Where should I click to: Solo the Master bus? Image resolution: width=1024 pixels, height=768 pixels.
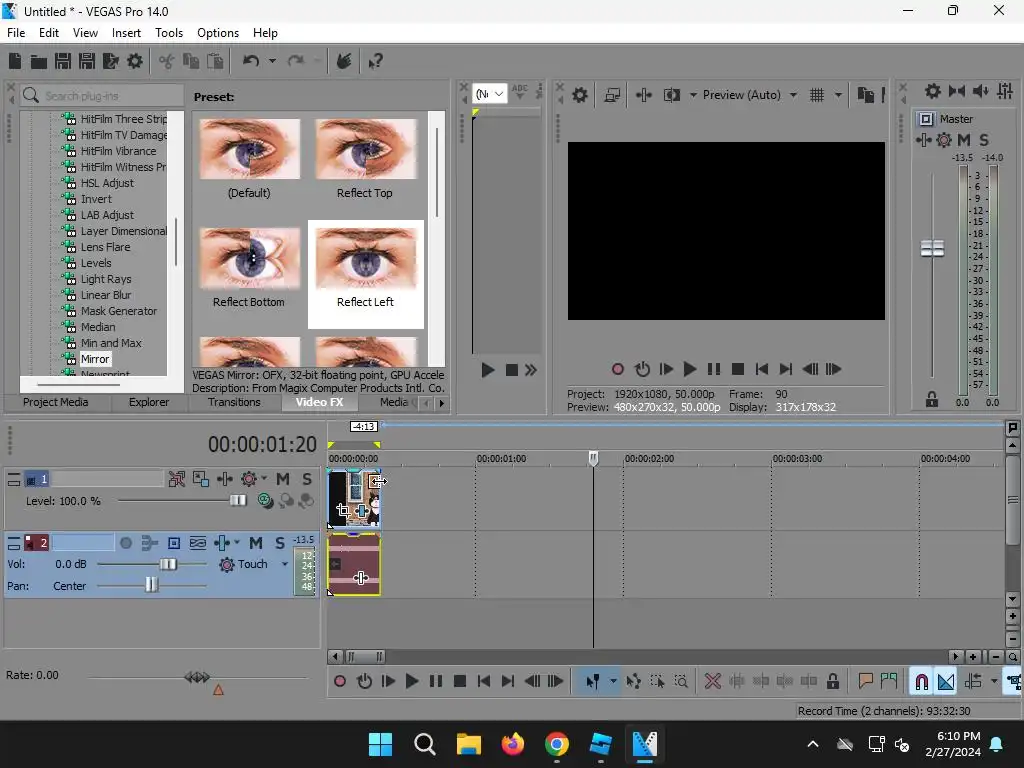(x=984, y=140)
